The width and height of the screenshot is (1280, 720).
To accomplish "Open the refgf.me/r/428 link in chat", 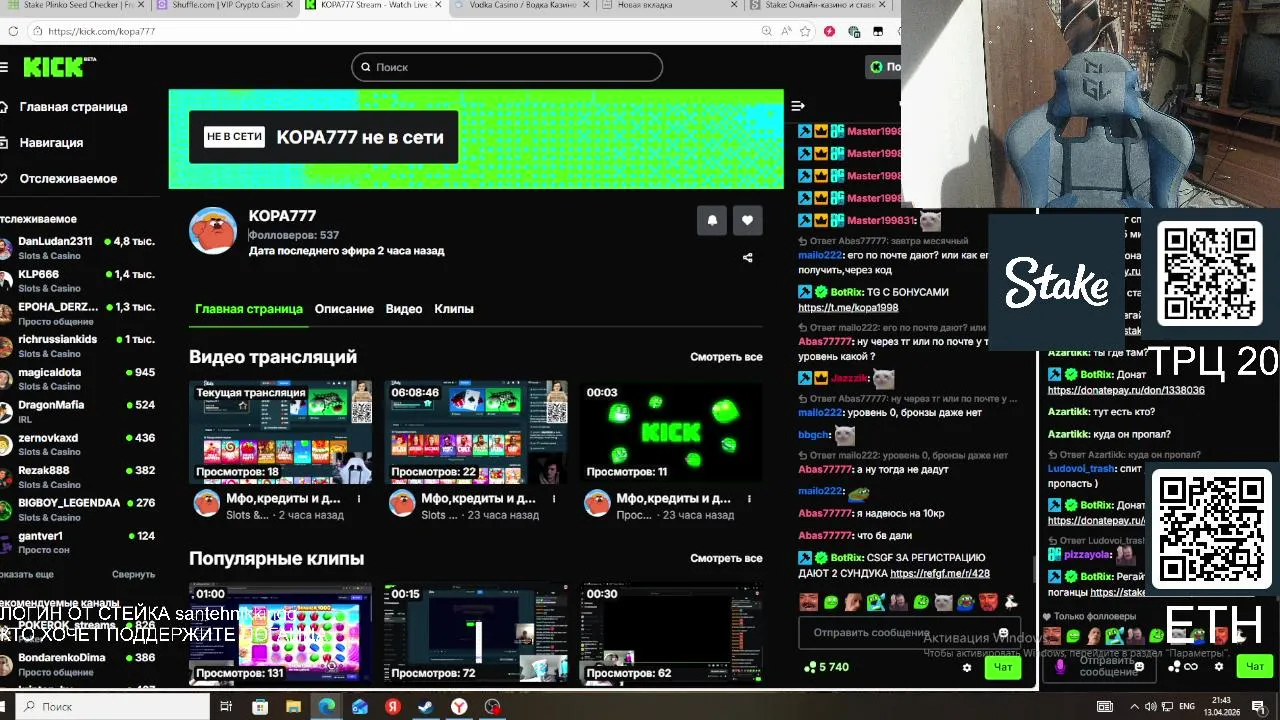I will [x=940, y=574].
